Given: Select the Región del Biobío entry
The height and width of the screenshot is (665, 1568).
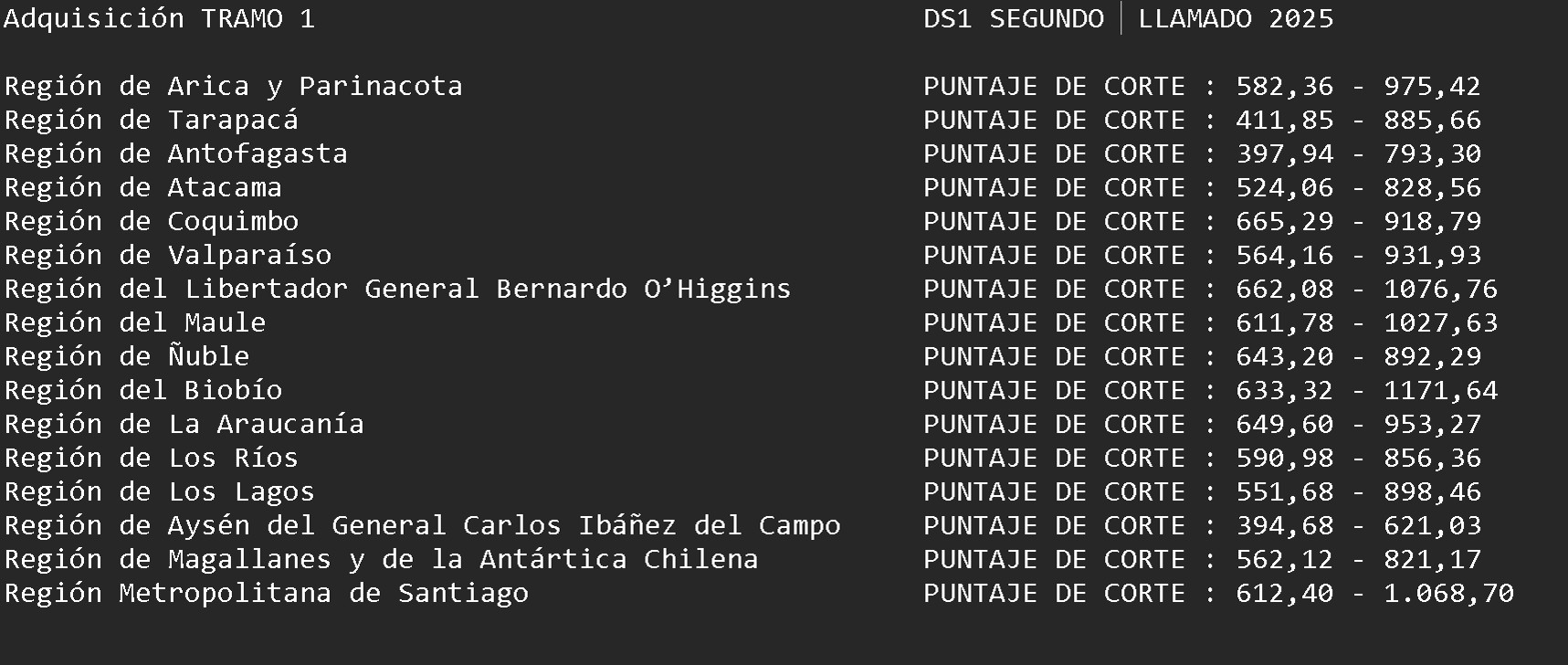Looking at the screenshot, I should [x=142, y=390].
